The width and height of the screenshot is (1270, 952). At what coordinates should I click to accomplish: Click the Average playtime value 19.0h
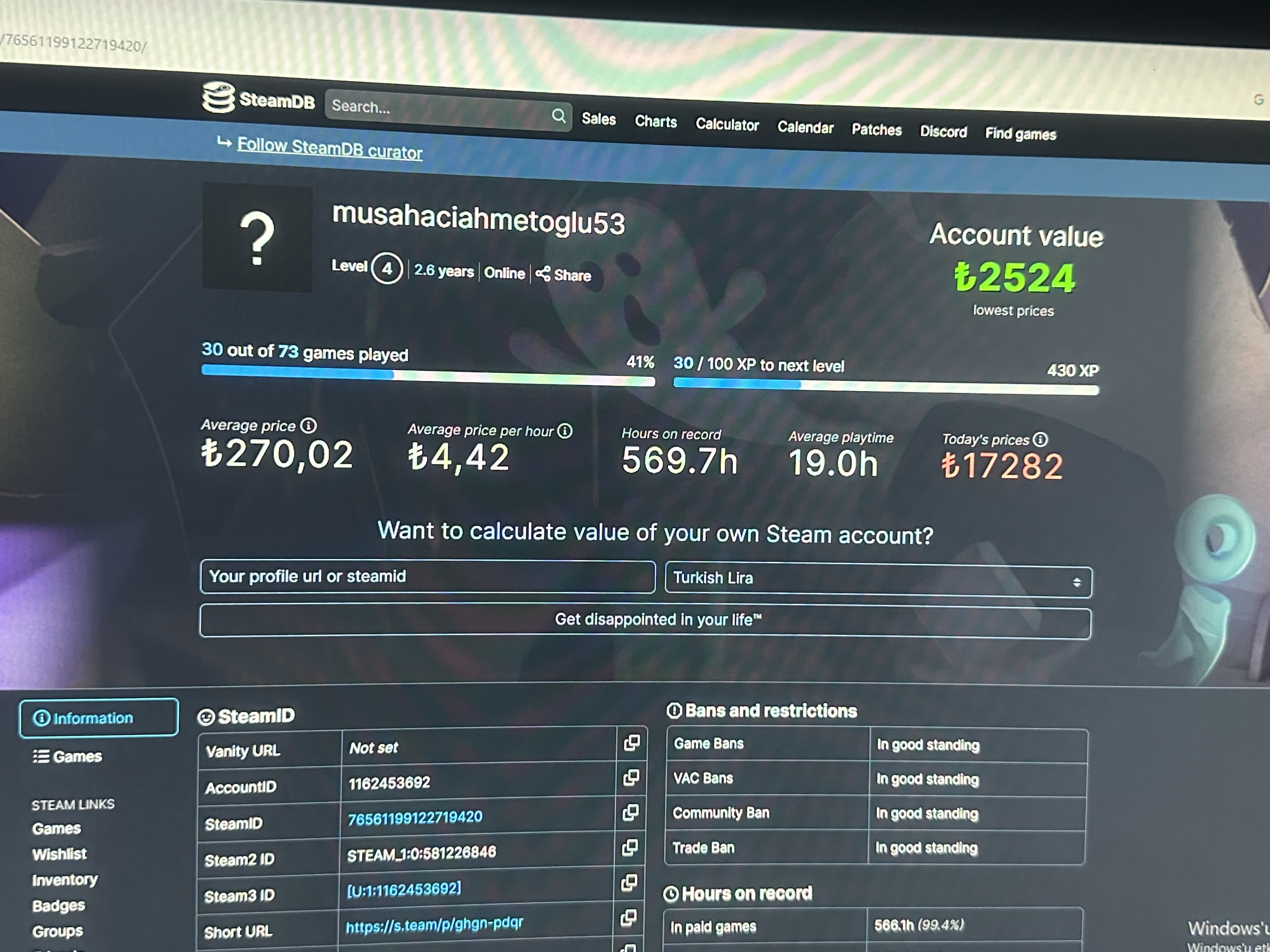tap(833, 463)
